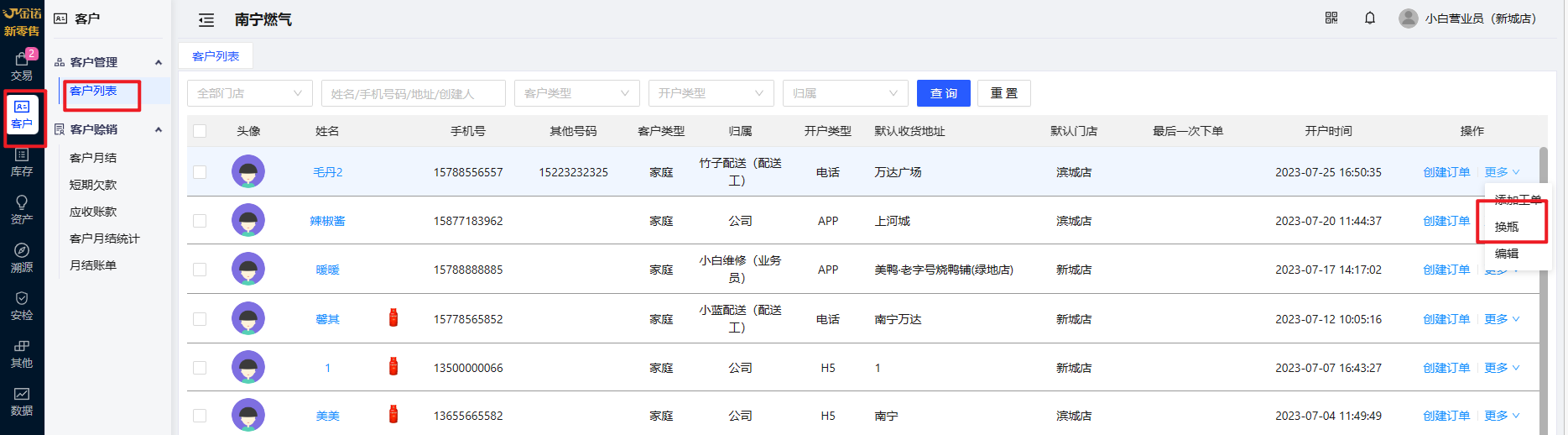Check the row checkbox for 辣椒酱

click(200, 221)
